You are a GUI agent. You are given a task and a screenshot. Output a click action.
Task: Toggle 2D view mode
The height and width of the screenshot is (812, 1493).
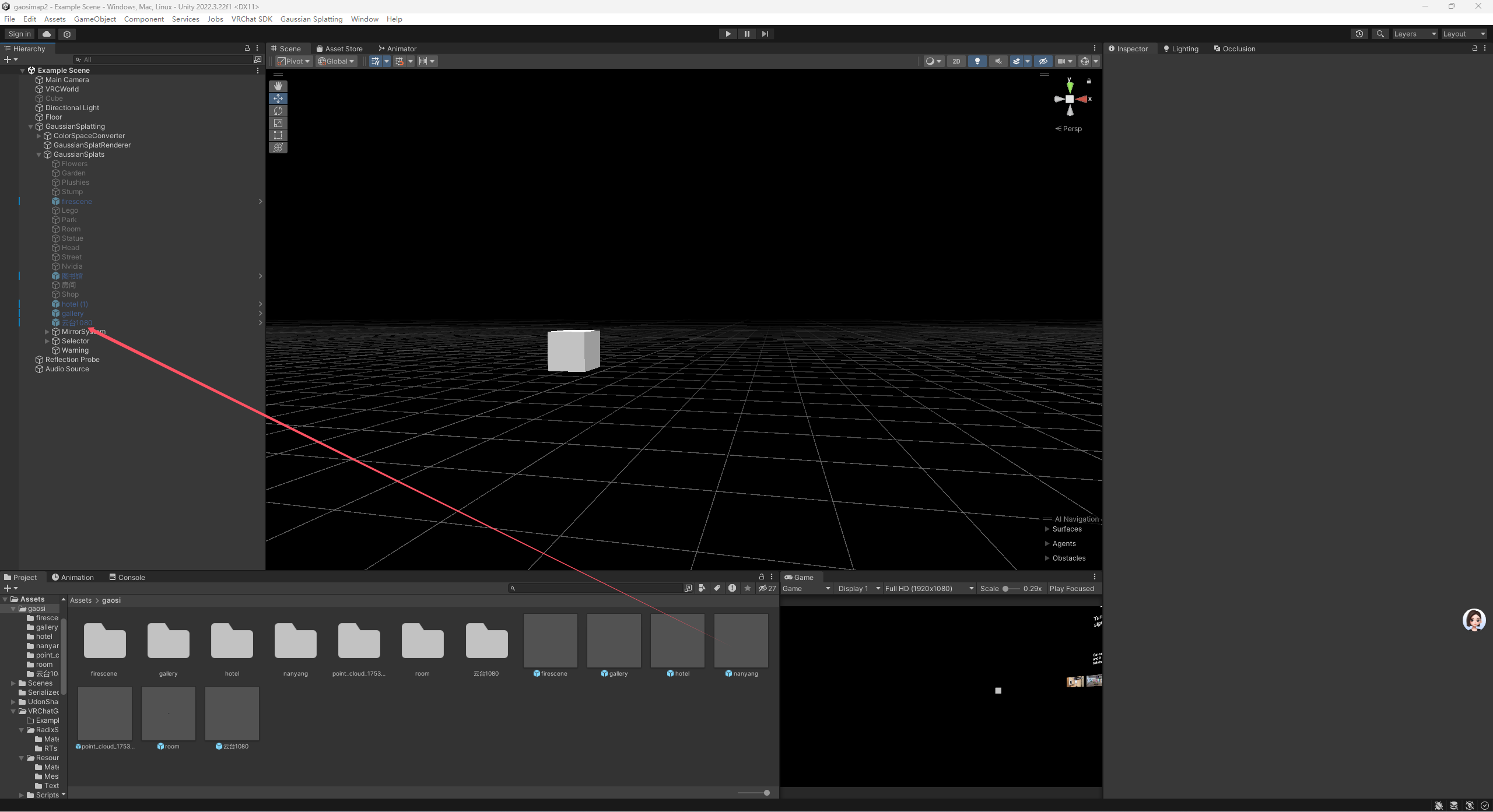click(956, 61)
